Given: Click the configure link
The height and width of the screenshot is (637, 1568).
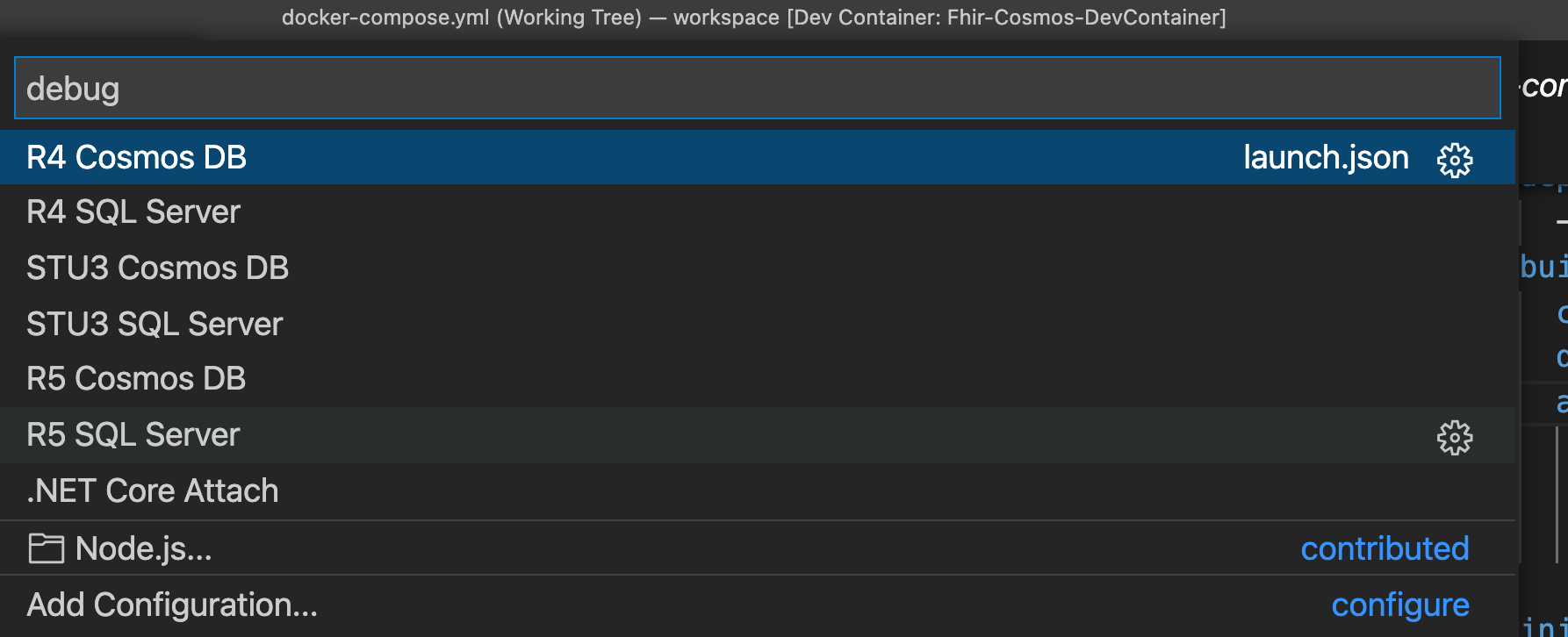Looking at the screenshot, I should pyautogui.click(x=1400, y=605).
